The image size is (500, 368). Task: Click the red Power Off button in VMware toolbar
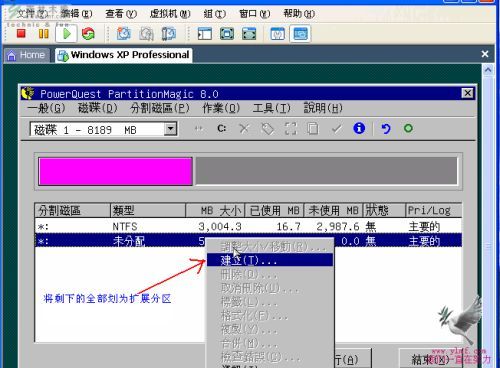coord(21,33)
